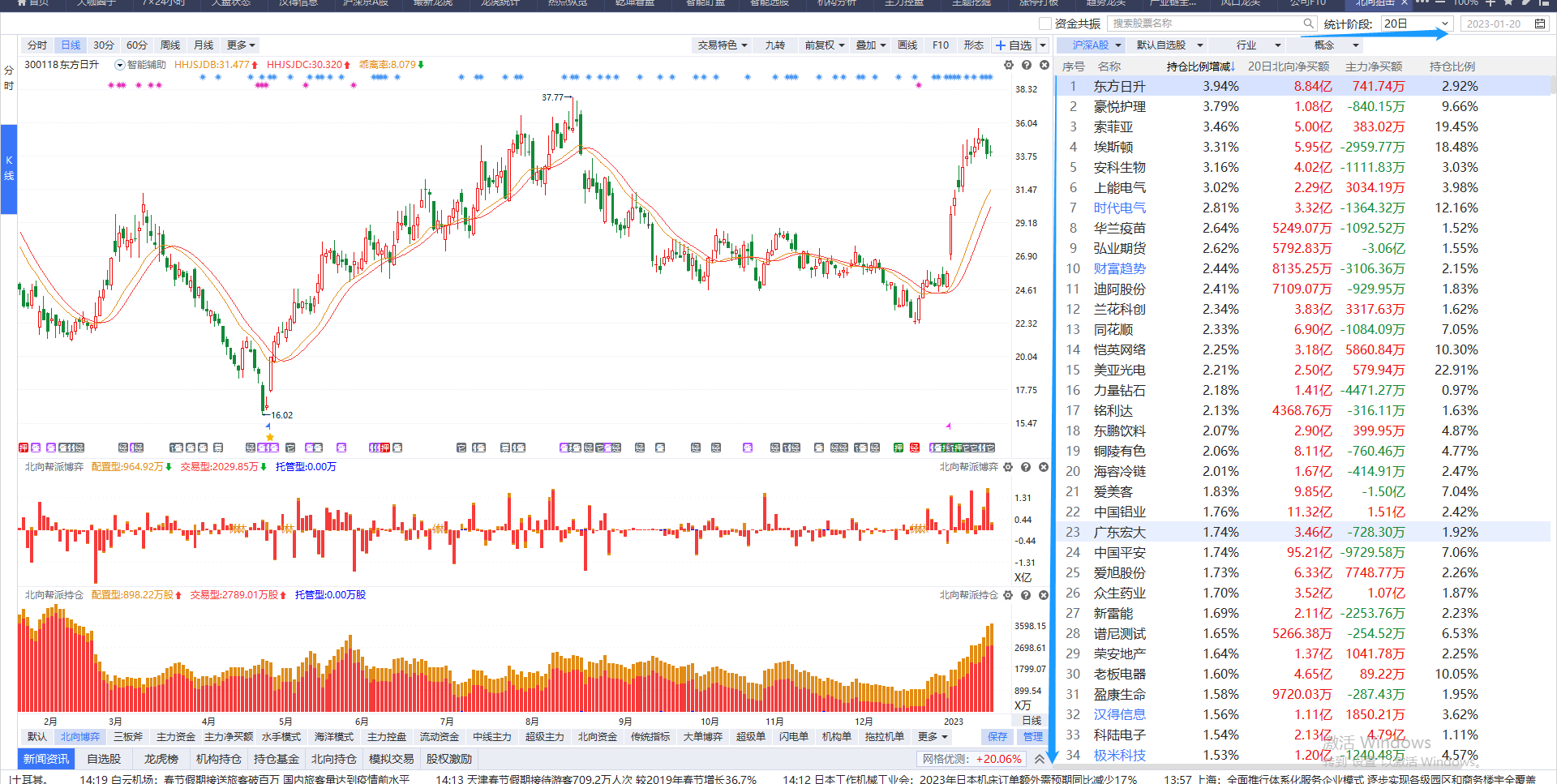Screen dimensions: 1557x784
Task: Switch chart period to 30分
Action: pyautogui.click(x=103, y=45)
